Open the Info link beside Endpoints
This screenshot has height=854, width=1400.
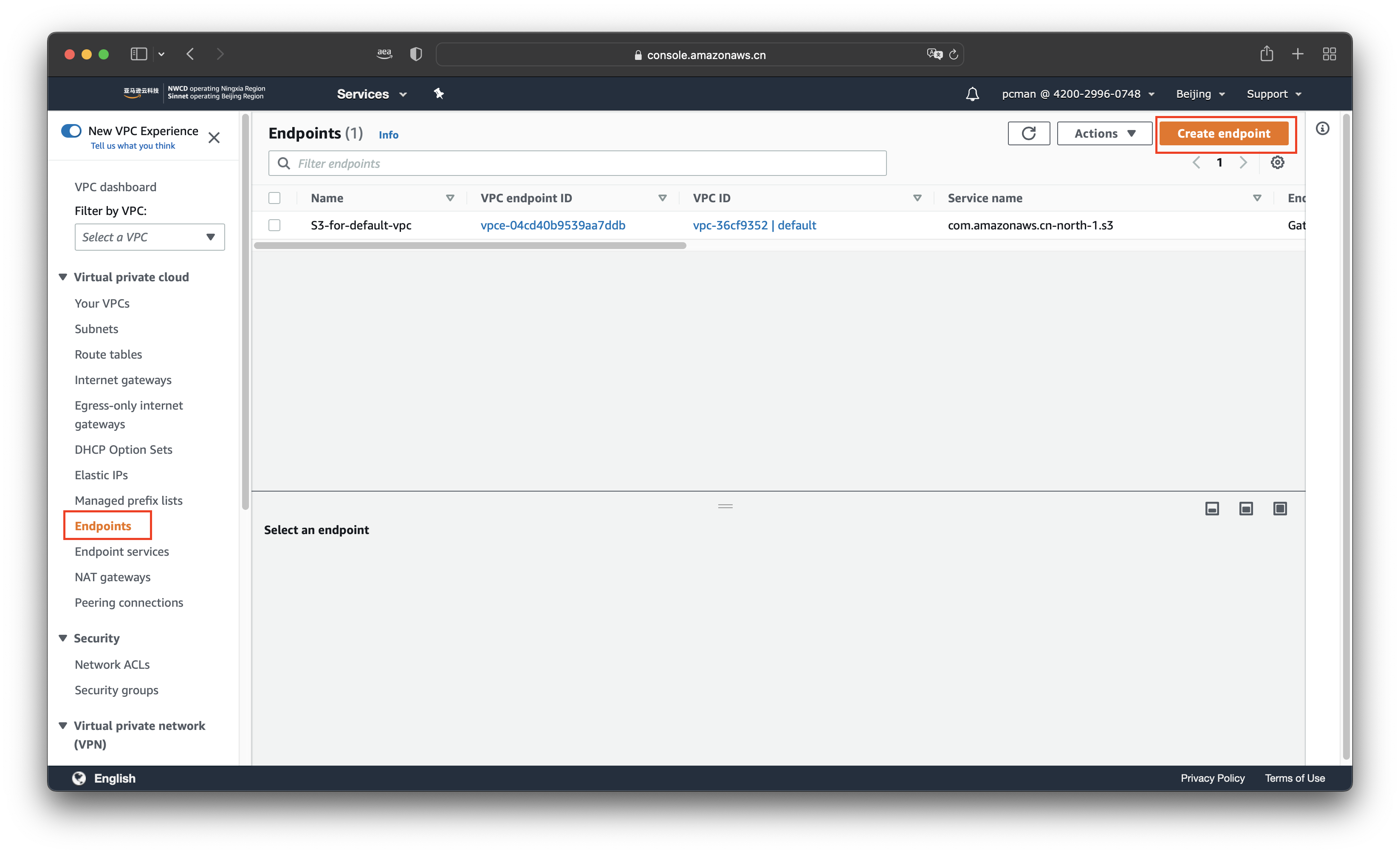[389, 135]
